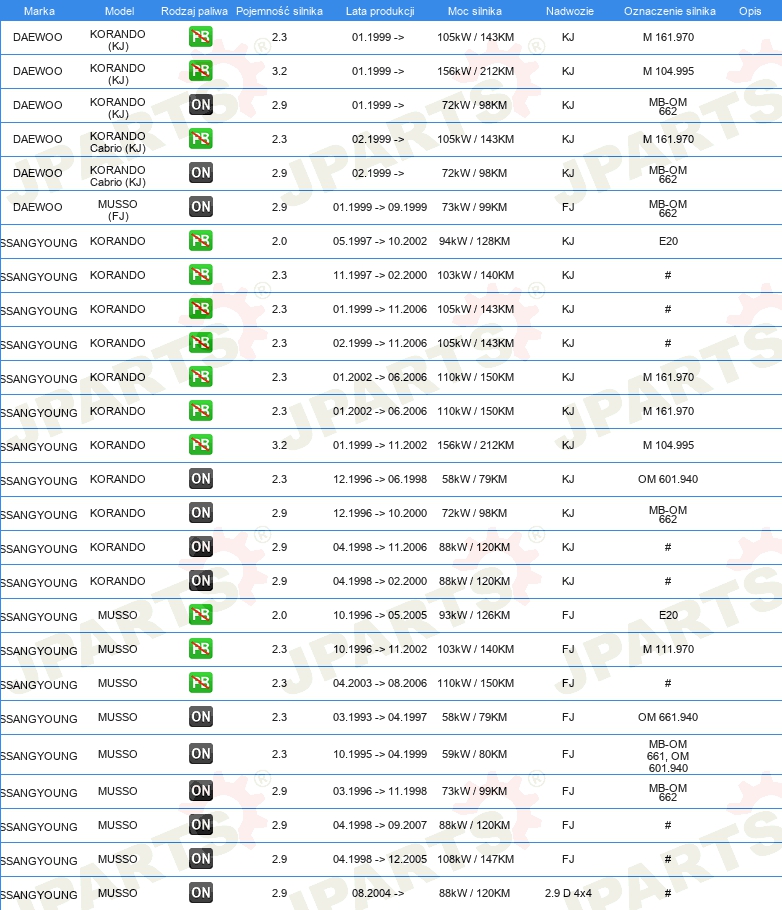Select years cell 01.1999 -> 09.1999

pyautogui.click(x=380, y=207)
